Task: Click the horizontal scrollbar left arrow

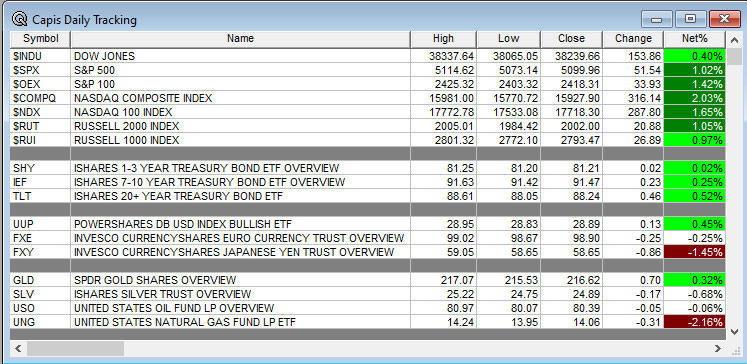Action: click(18, 349)
